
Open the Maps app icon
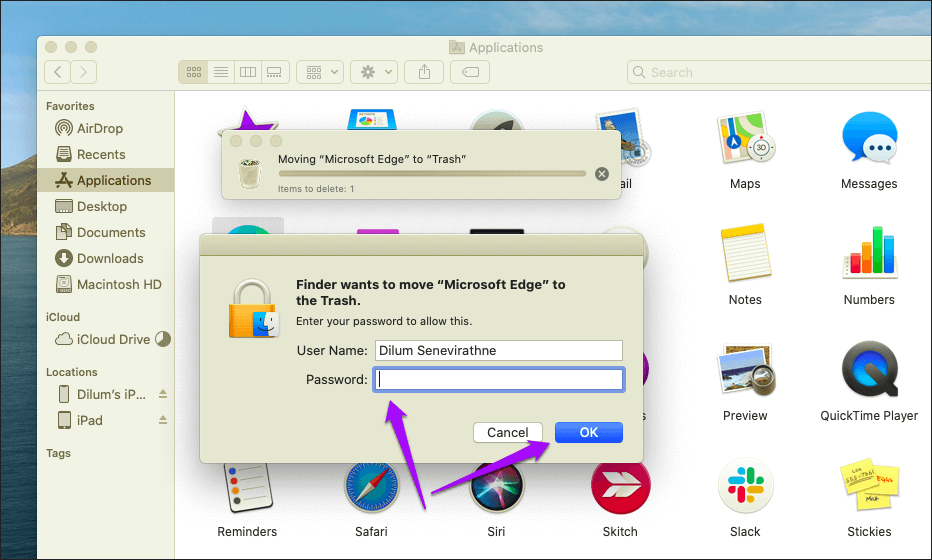[745, 138]
